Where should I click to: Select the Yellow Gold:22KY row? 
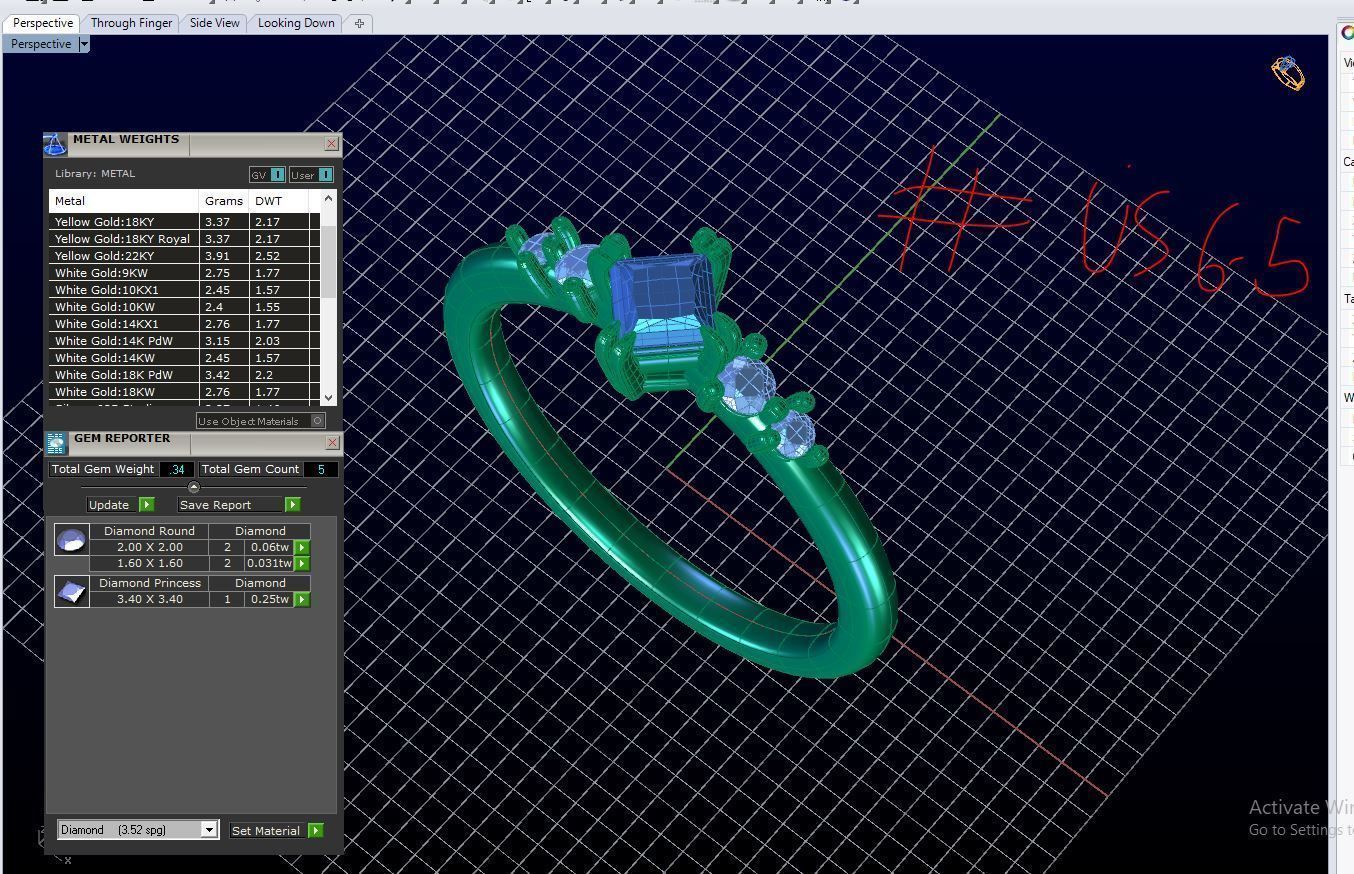(x=184, y=256)
